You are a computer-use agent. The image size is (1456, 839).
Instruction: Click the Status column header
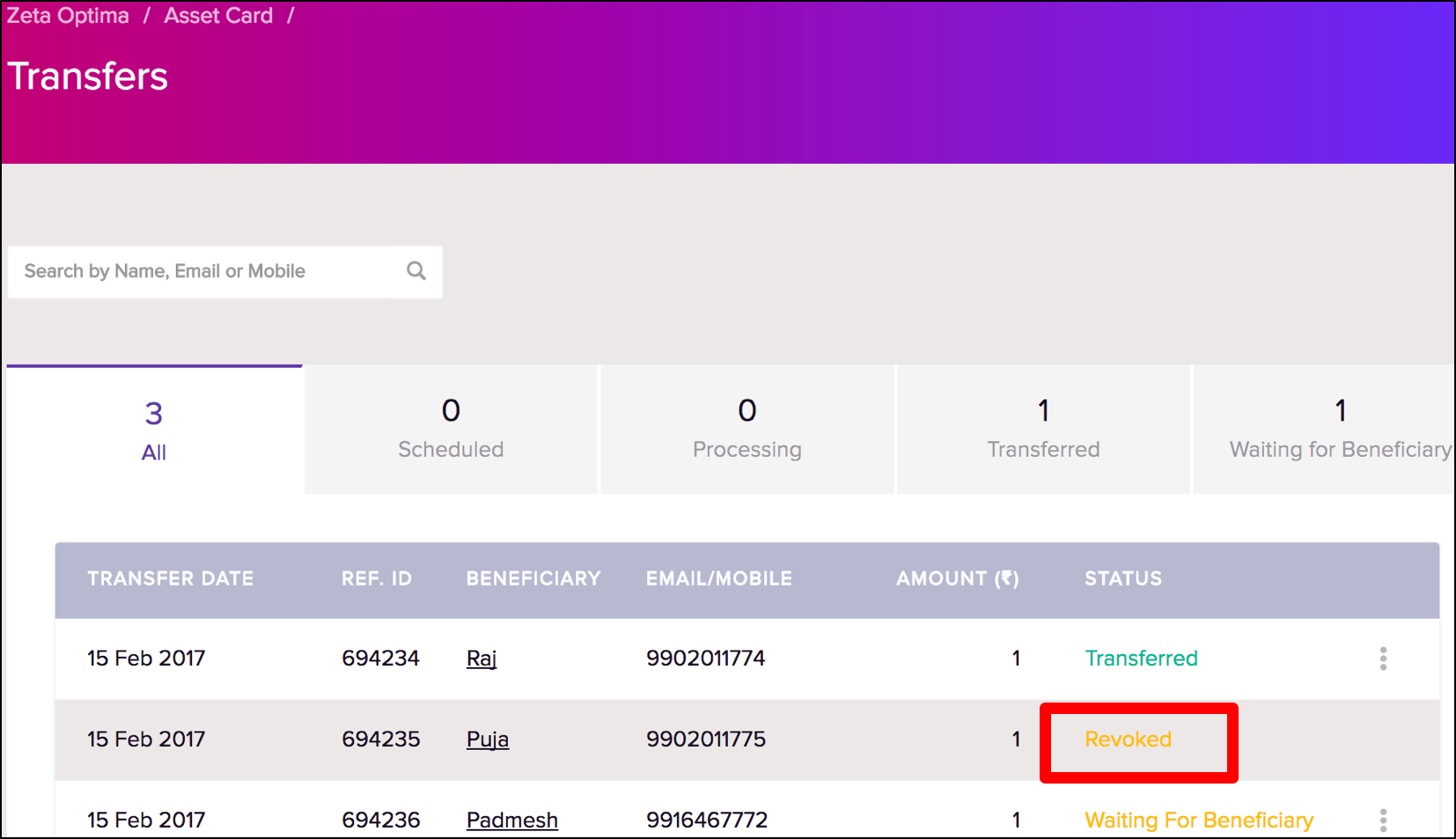click(x=1123, y=578)
